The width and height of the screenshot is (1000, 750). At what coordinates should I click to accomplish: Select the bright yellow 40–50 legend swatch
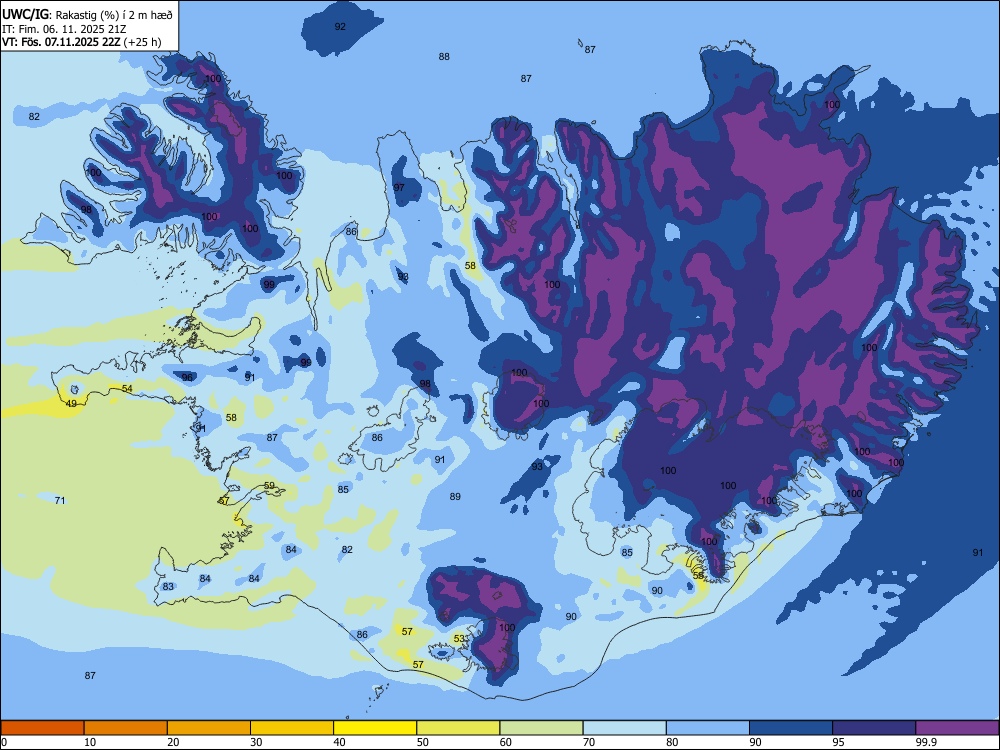tap(375, 728)
